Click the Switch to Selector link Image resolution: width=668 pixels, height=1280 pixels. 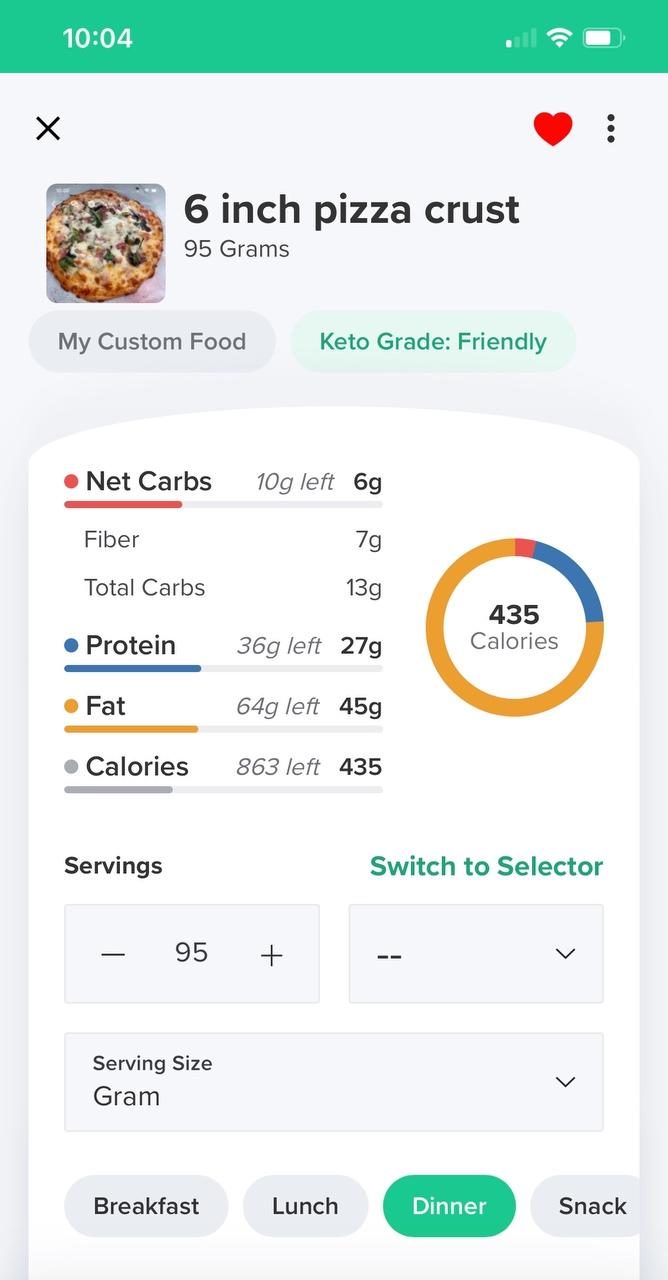[x=486, y=866]
